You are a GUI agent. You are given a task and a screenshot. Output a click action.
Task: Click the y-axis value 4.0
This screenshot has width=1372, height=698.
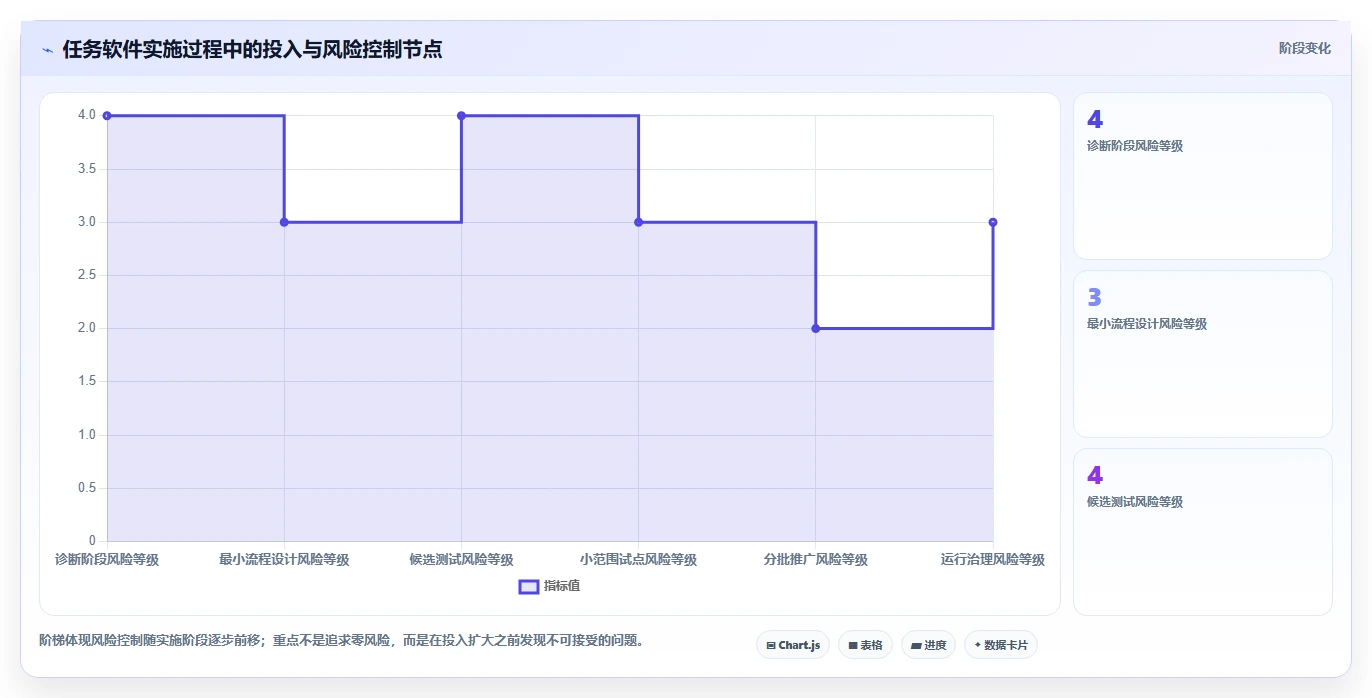(87, 115)
